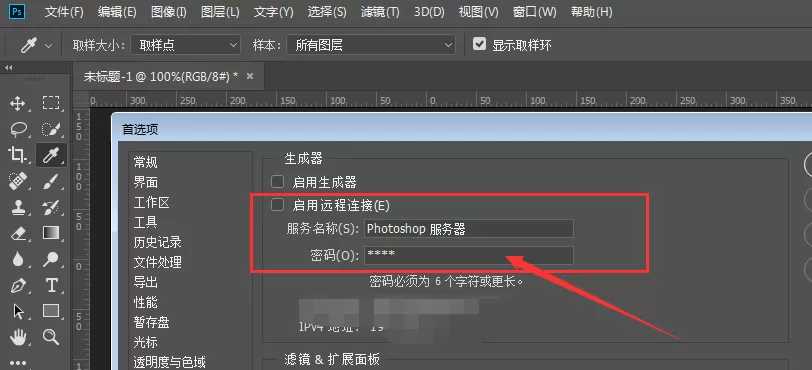Viewport: 812px width, 370px height.
Task: Select 文件处理 in the preferences list
Action: click(157, 262)
